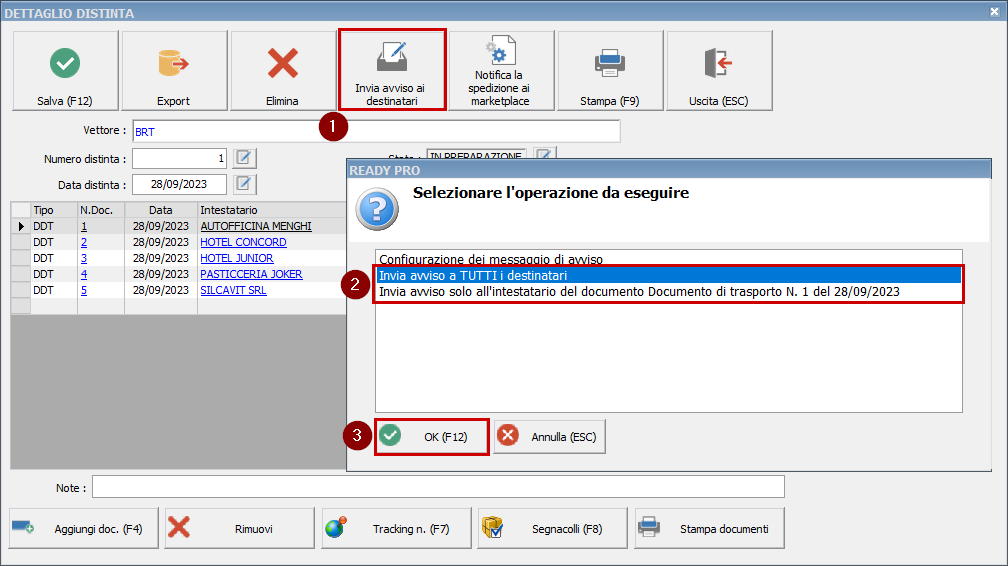Open the HOTEL CONCORD link

pos(243,242)
